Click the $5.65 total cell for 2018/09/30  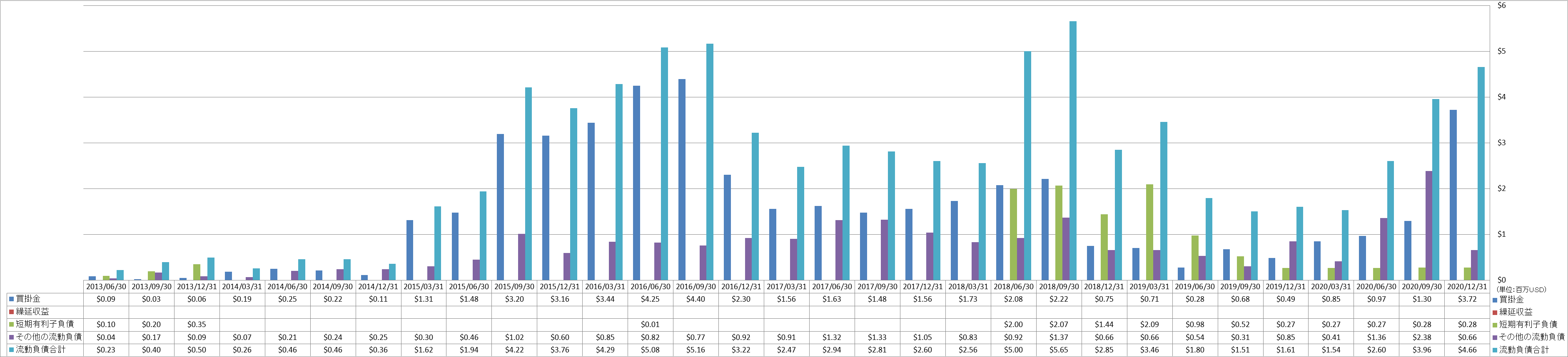click(x=1059, y=350)
